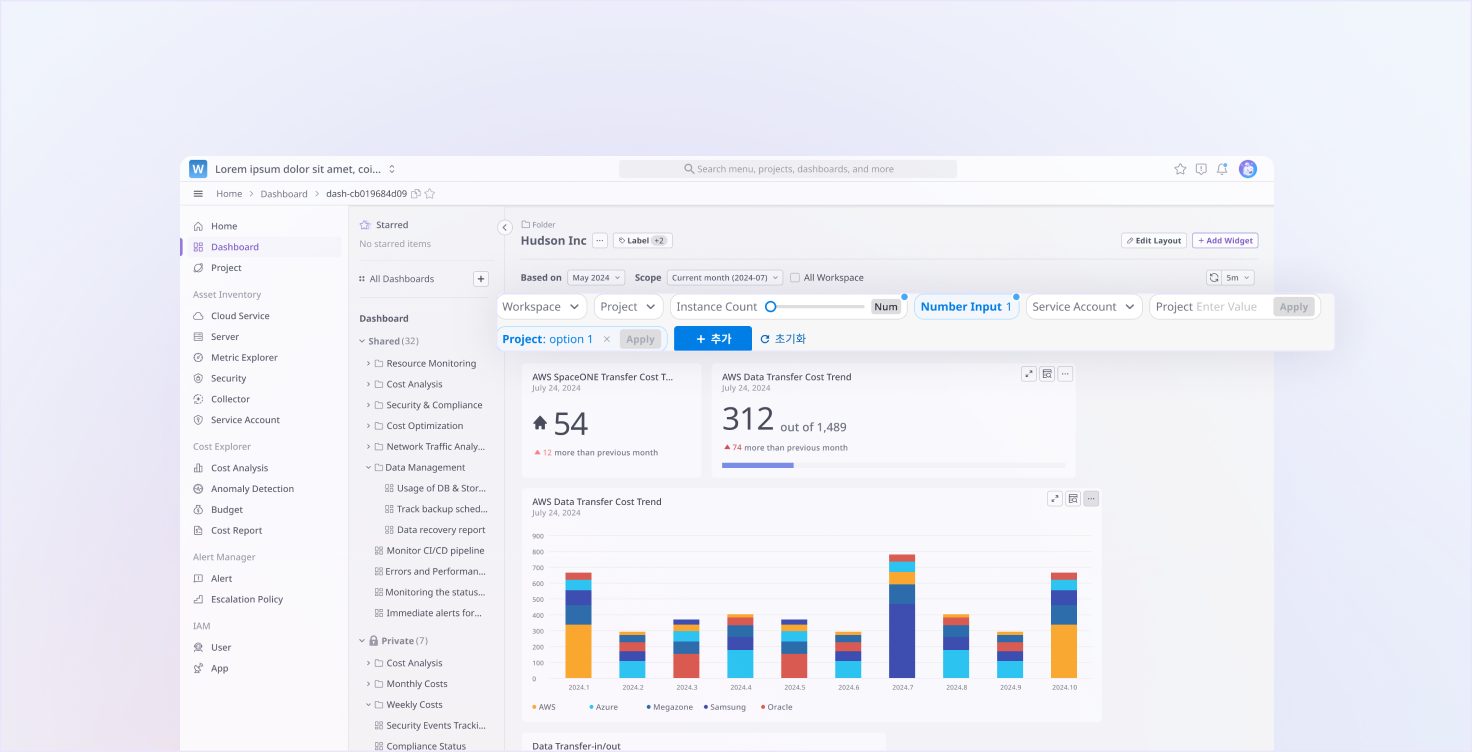Screen dimensions: 1472x752
Task: Copy the dashboard ID from the breadcrumb
Action: 416,194
